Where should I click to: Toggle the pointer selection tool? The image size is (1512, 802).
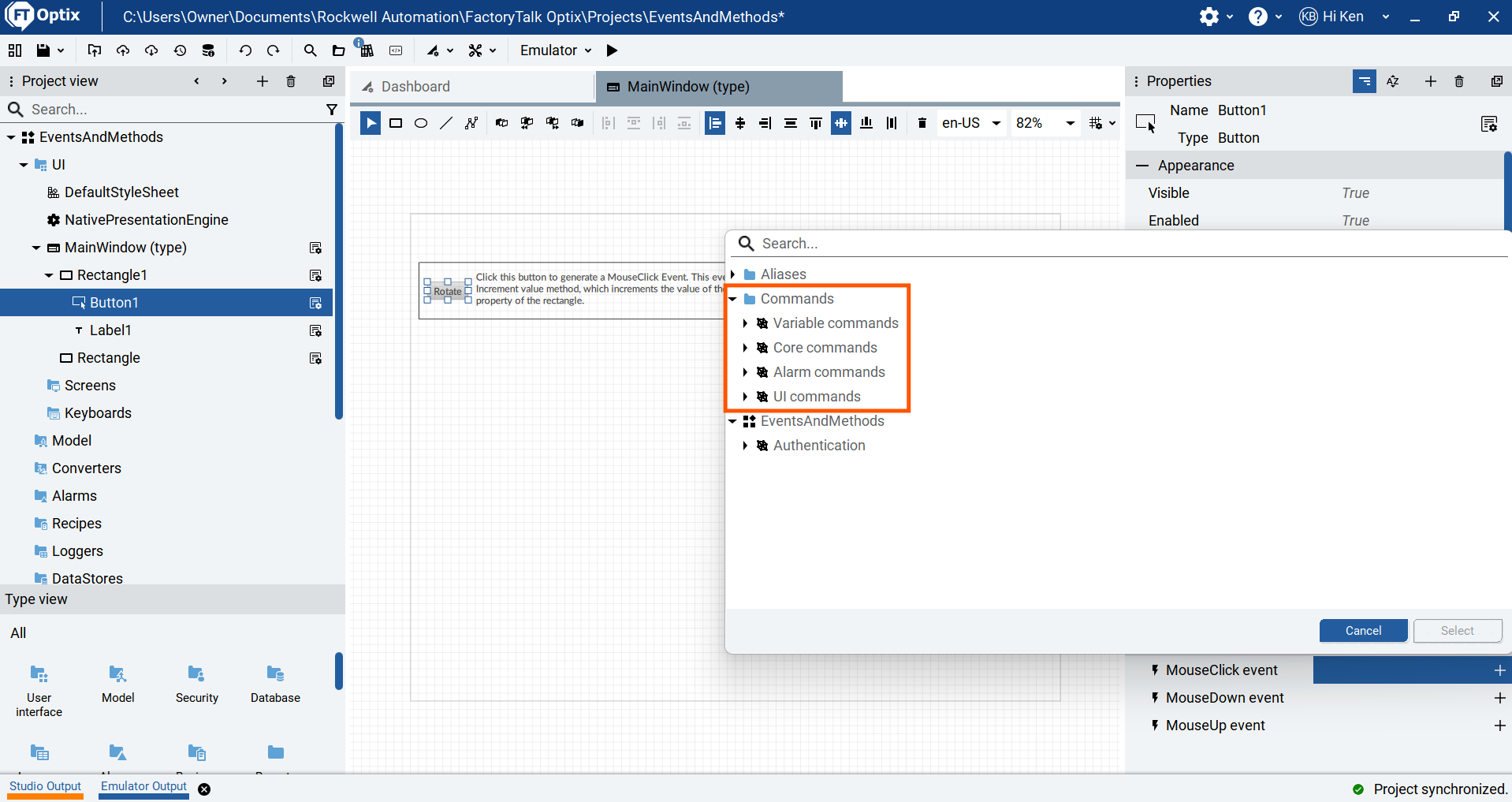coord(371,123)
